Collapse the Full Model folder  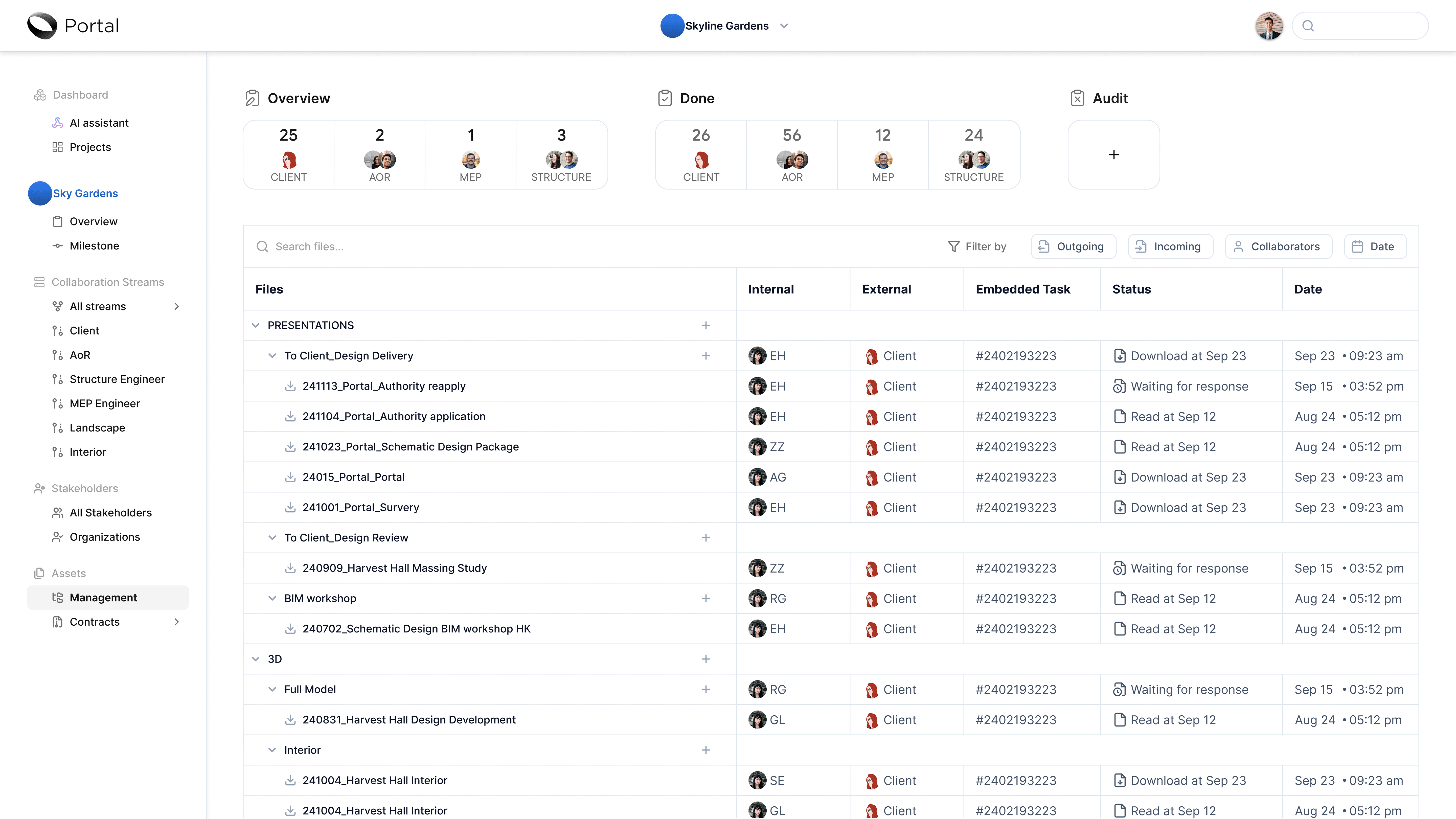click(x=272, y=690)
